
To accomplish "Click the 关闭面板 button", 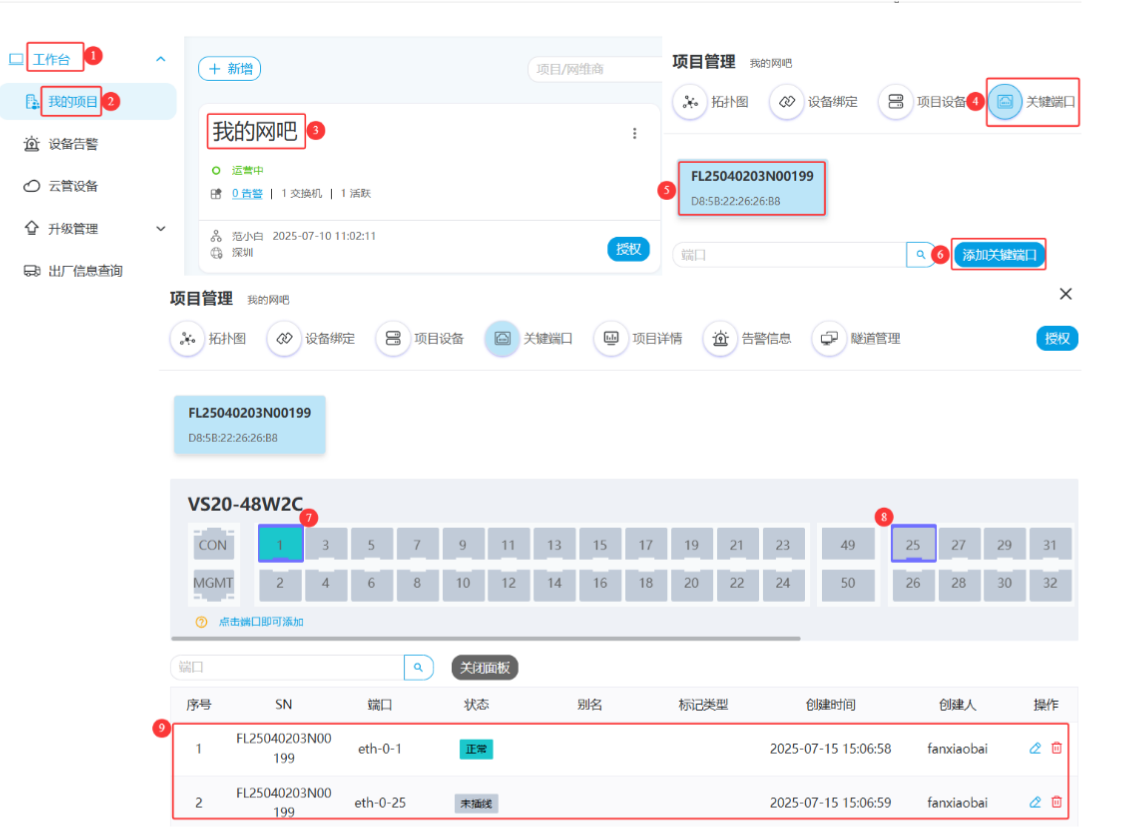I will [485, 667].
